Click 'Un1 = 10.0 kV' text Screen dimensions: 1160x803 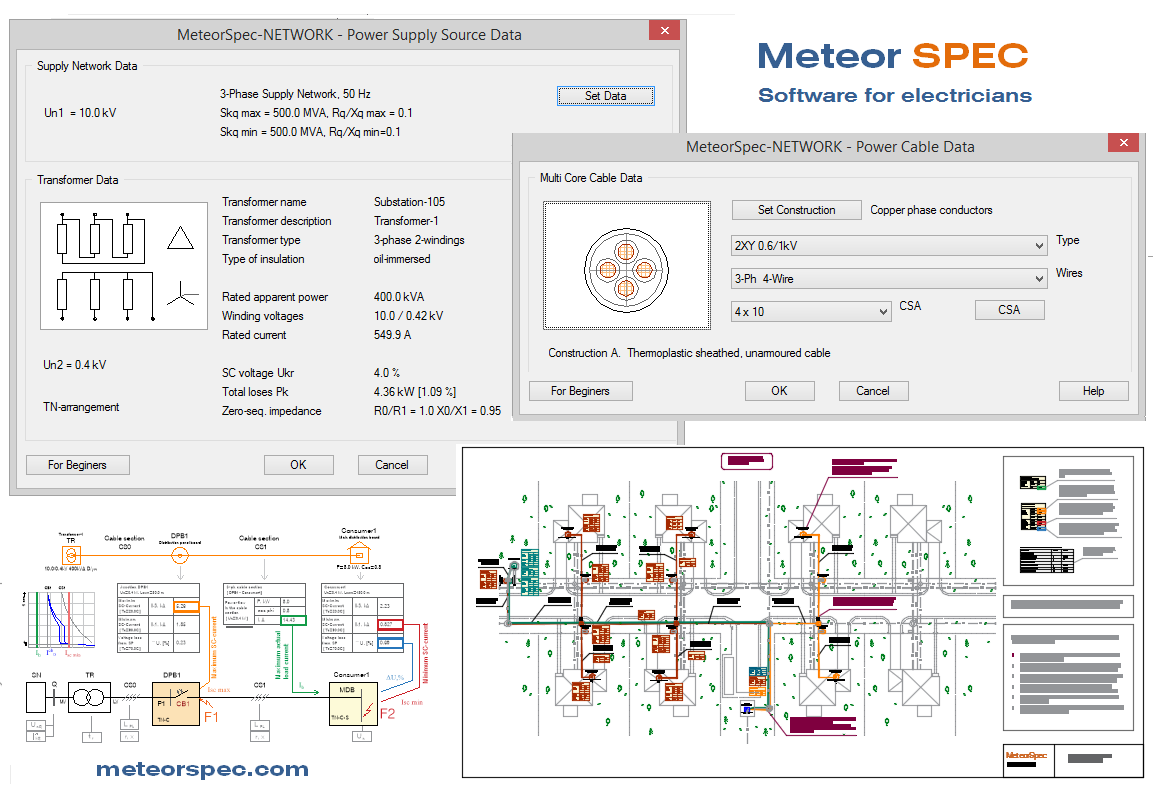point(80,113)
